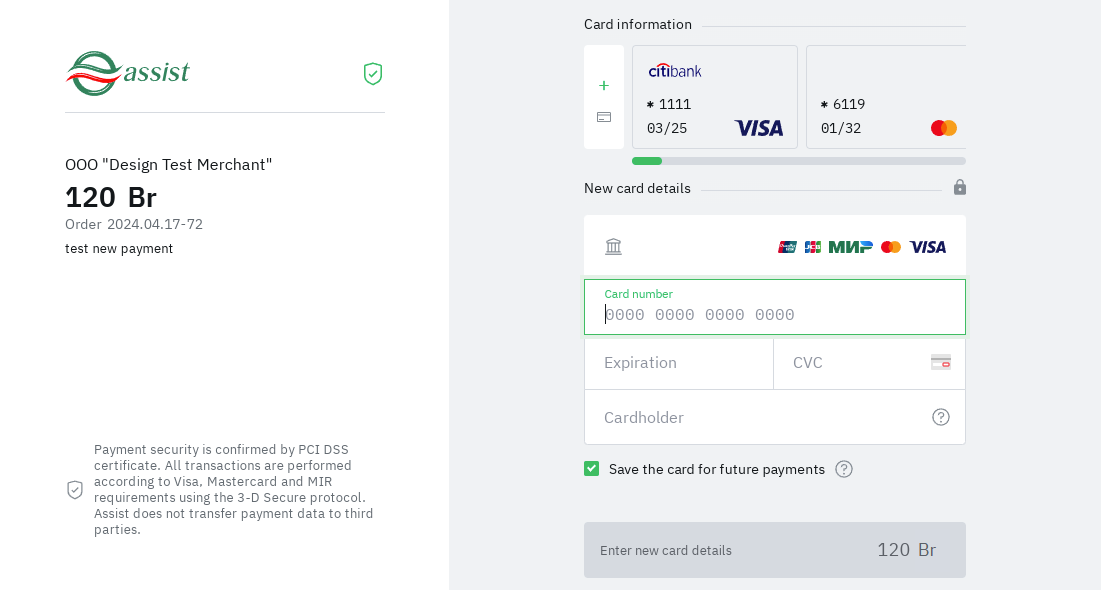Viewport: 1101px width, 590px height.
Task: Click the green security shield icon
Action: tap(373, 74)
